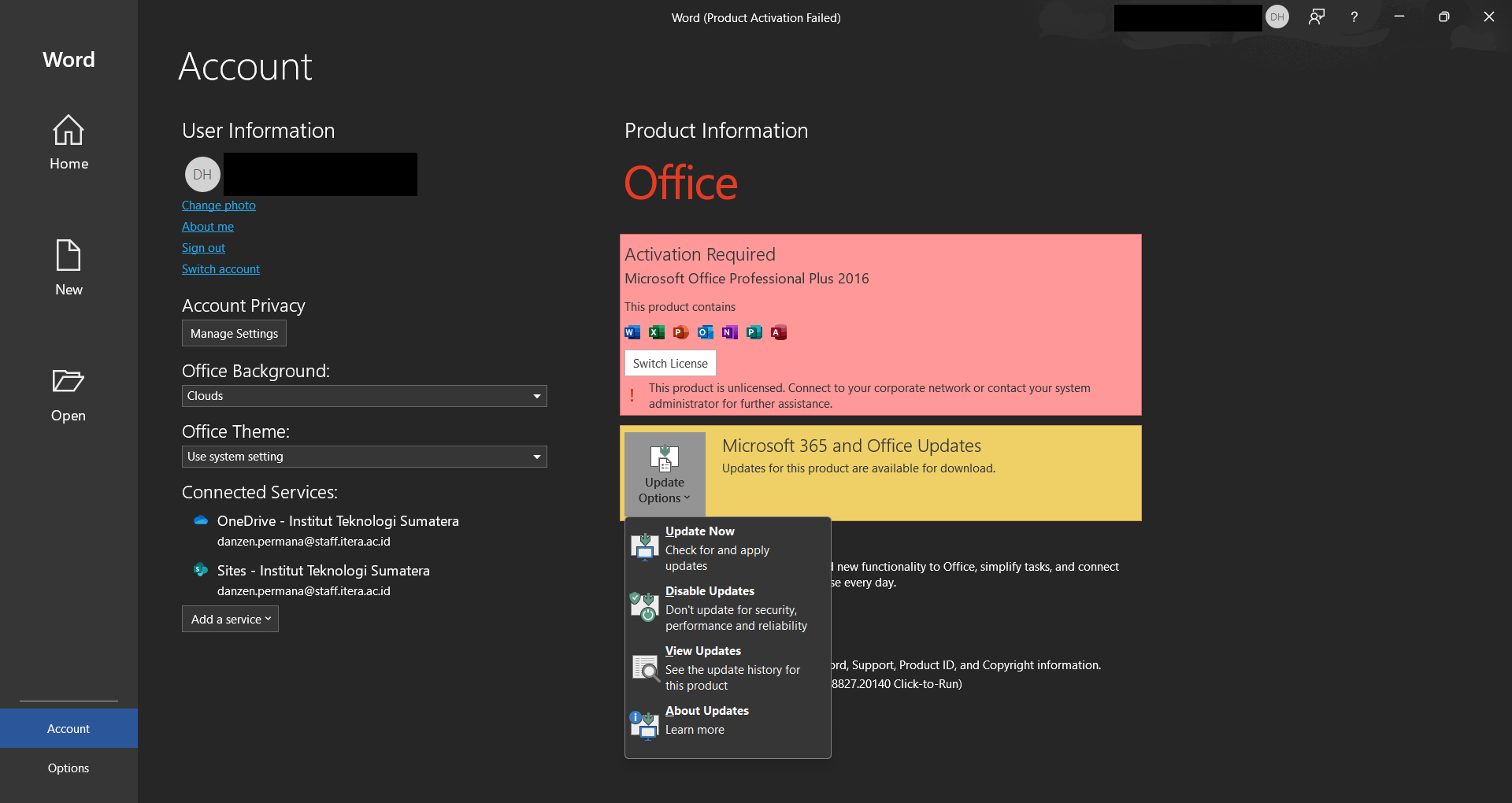Collapse the Update Options menu button
The image size is (1512, 803).
665,473
